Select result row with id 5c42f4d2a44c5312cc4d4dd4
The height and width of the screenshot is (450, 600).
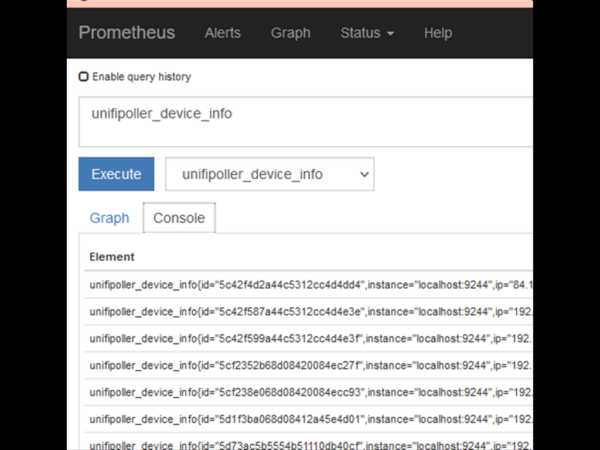point(308,285)
